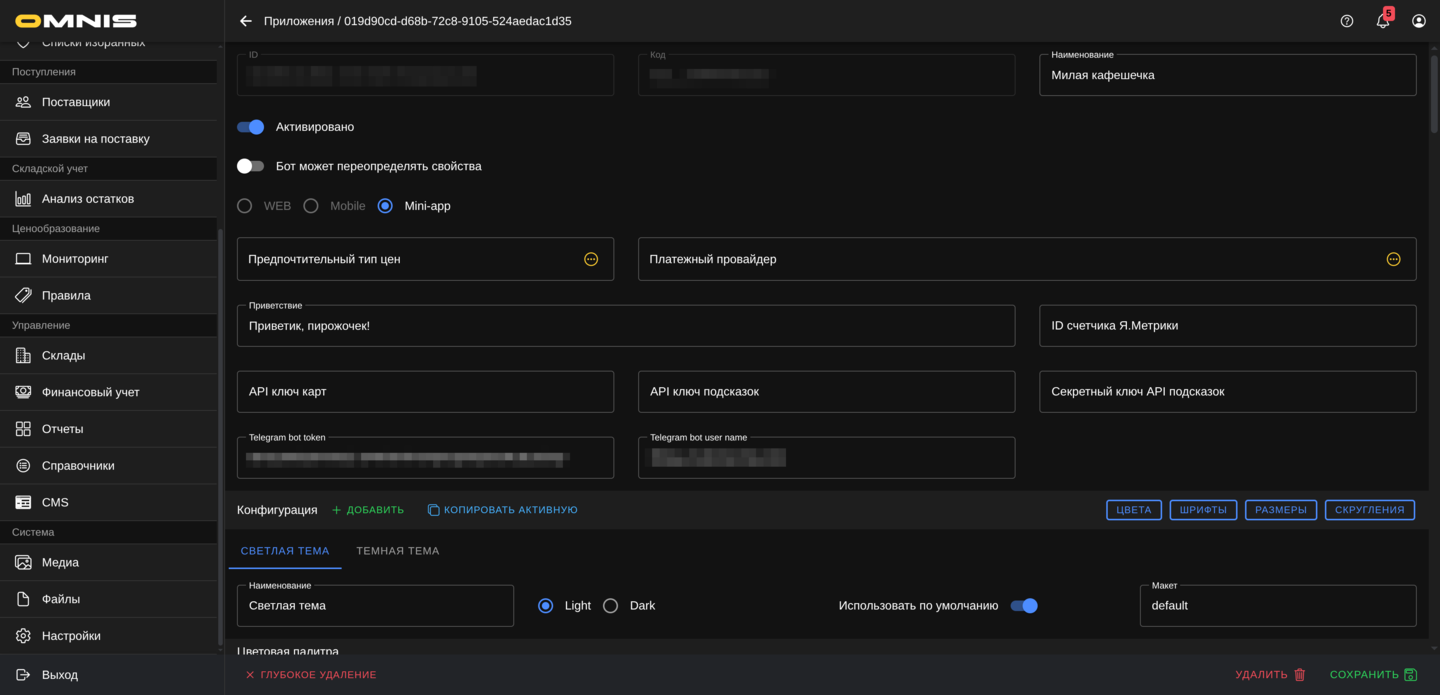
Task: Open the Цвета configuration panel
Action: point(1133,509)
